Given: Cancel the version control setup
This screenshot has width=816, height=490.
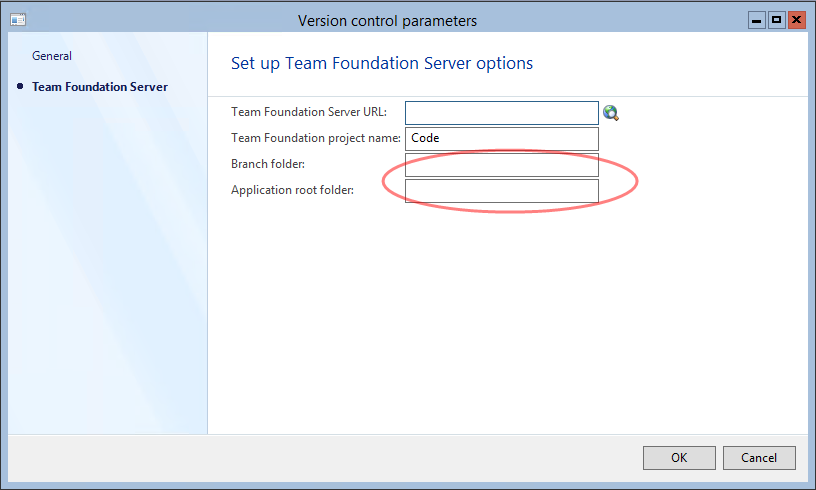Looking at the screenshot, I should click(759, 458).
